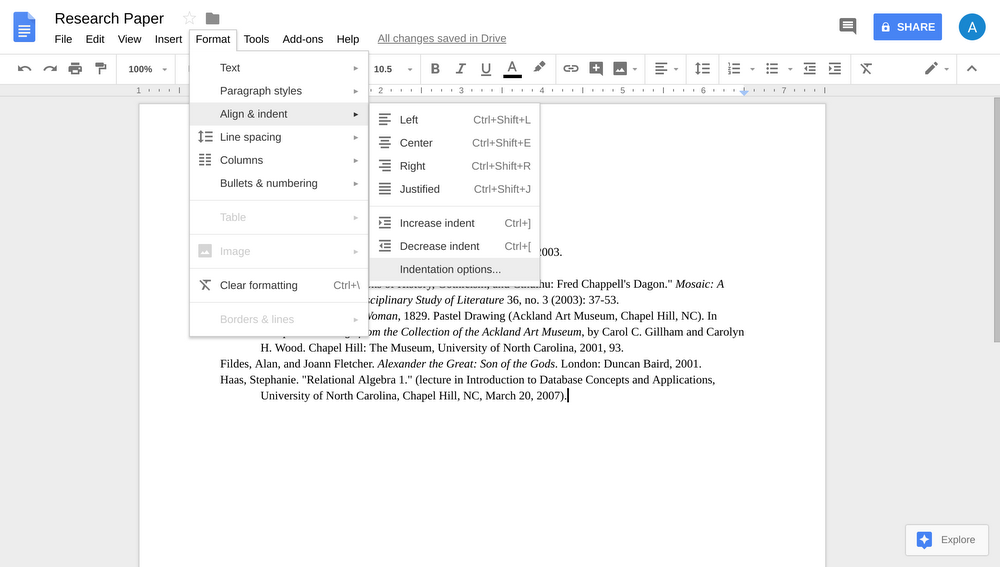Toggle italic formatting

460,68
